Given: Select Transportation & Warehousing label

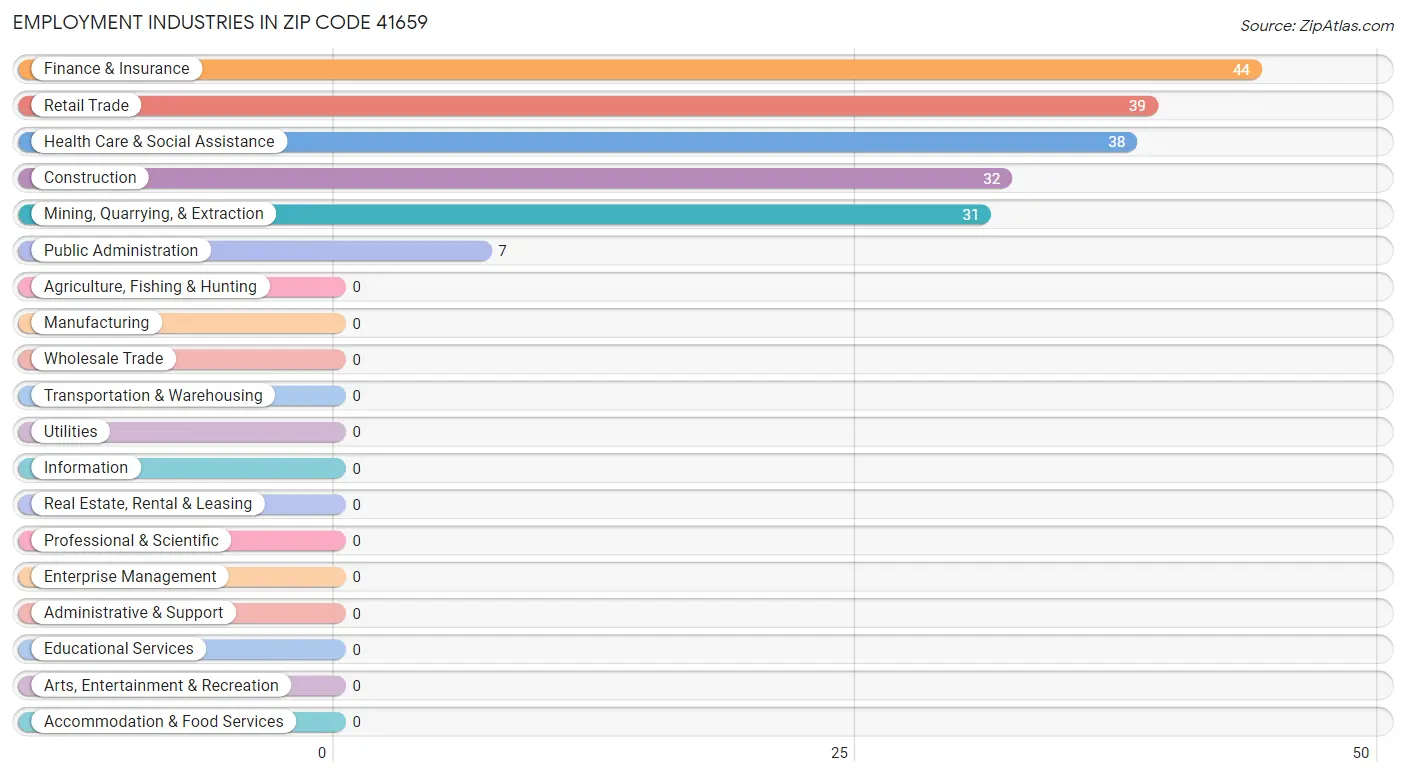Looking at the screenshot, I should [x=153, y=396].
